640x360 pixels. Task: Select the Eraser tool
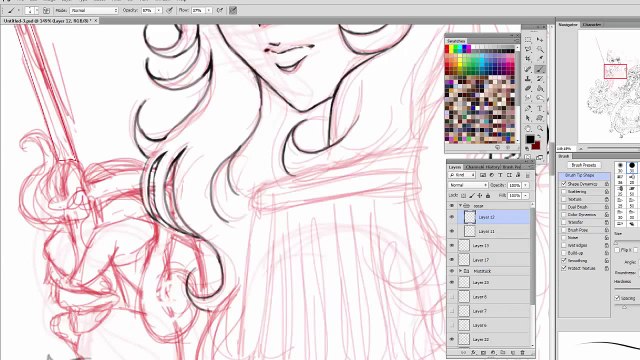(528, 89)
